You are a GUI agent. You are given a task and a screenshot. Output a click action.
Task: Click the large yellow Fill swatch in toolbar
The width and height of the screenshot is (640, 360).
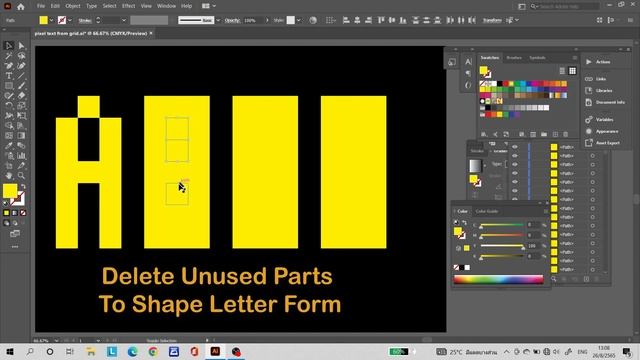pyautogui.click(x=10, y=191)
